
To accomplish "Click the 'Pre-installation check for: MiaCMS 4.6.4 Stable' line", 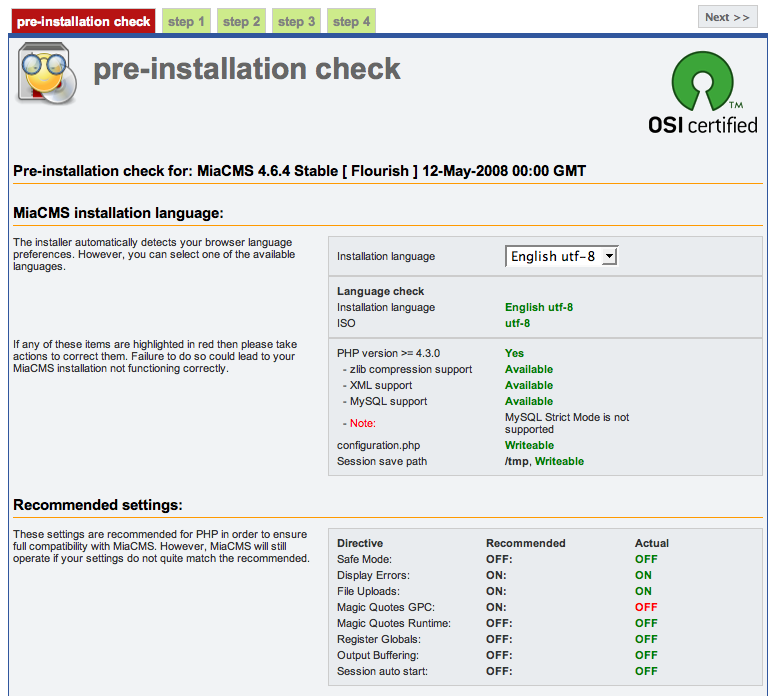I will tap(299, 171).
